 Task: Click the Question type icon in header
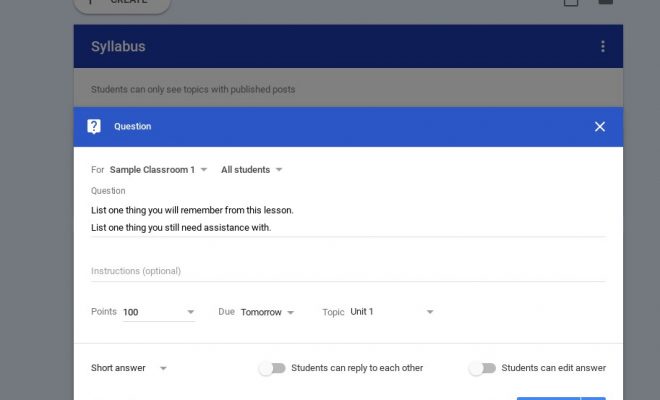point(94,126)
